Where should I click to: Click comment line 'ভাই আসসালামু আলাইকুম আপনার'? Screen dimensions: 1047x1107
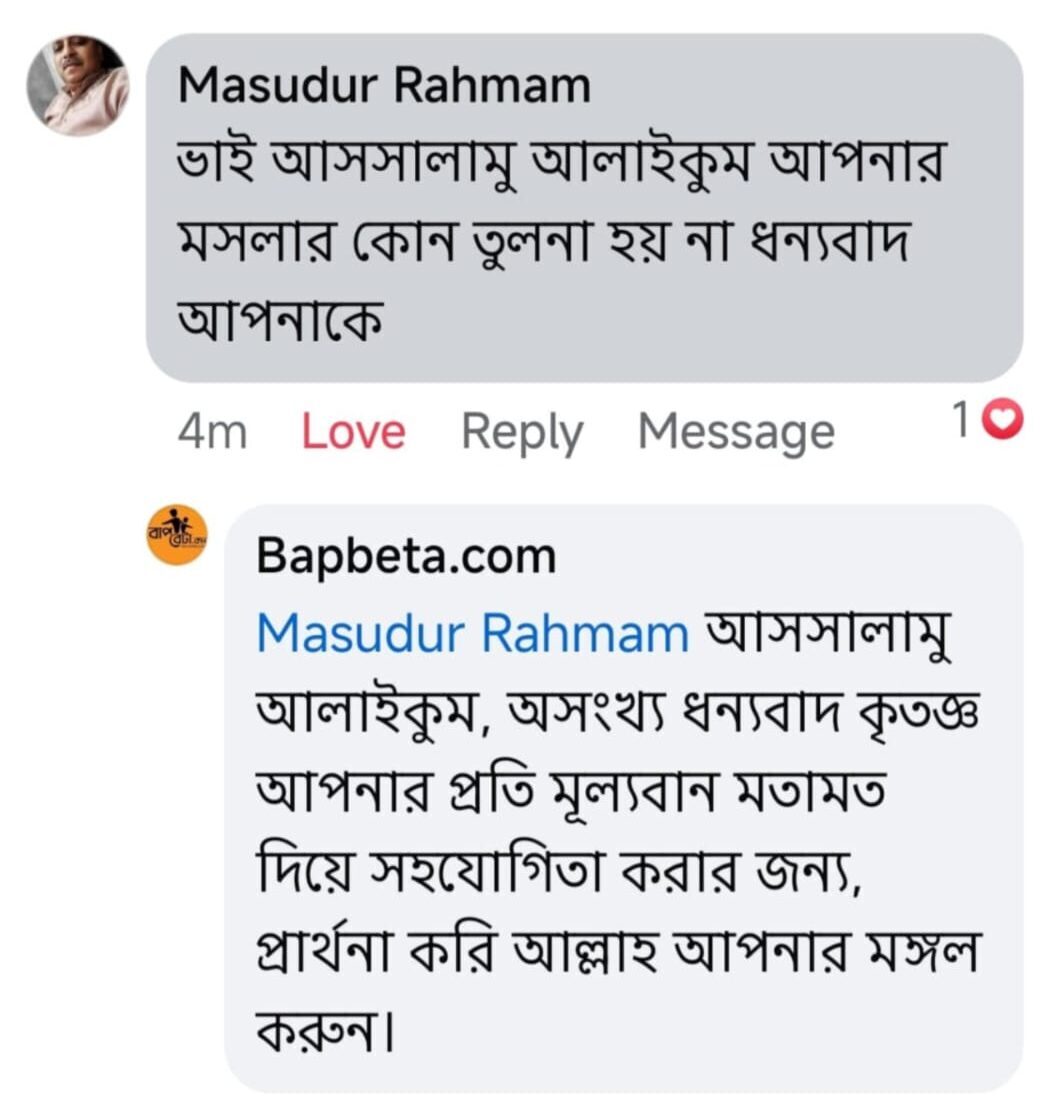[x=560, y=165]
